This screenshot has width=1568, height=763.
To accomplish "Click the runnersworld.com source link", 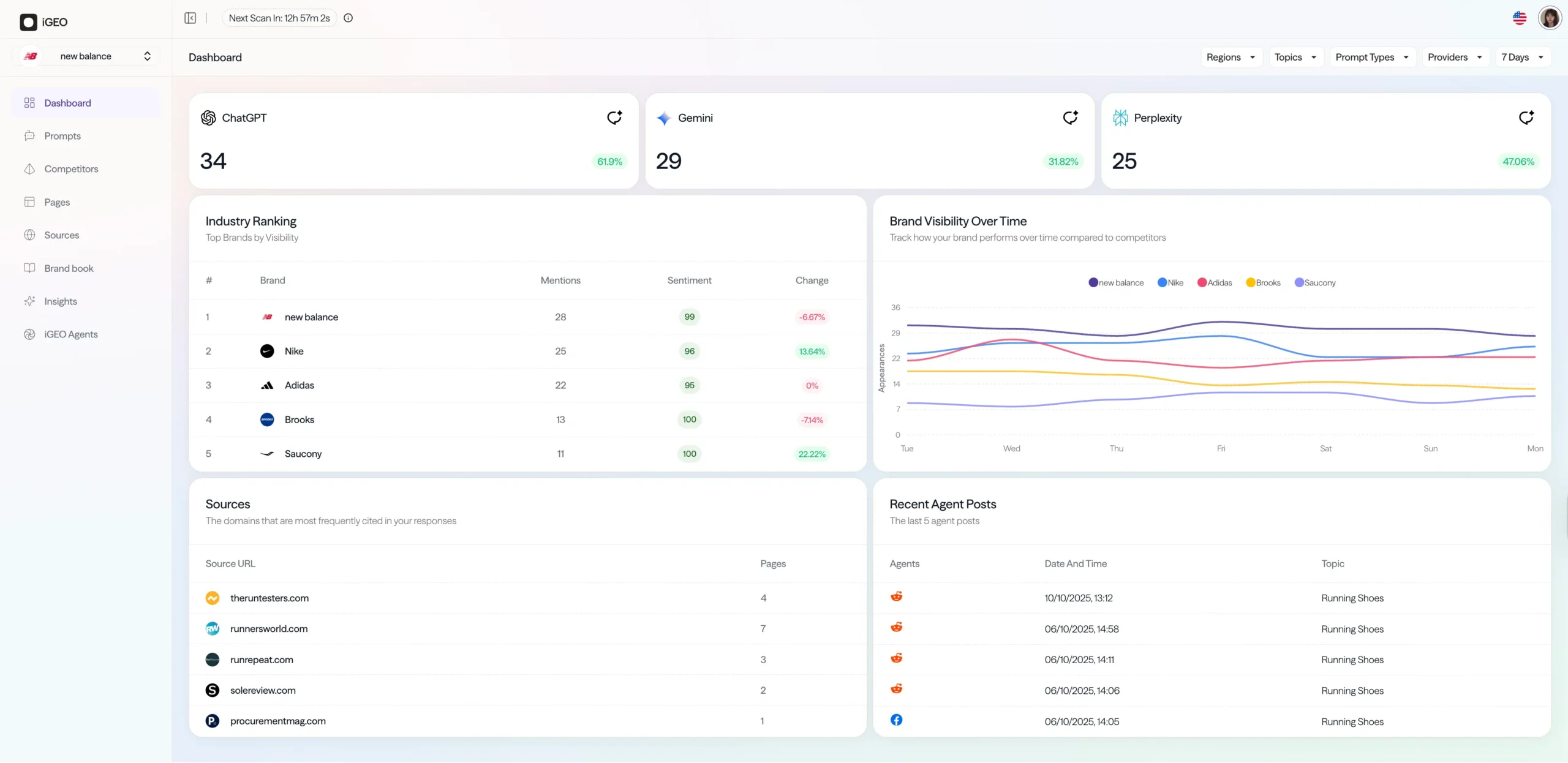I will tap(269, 629).
